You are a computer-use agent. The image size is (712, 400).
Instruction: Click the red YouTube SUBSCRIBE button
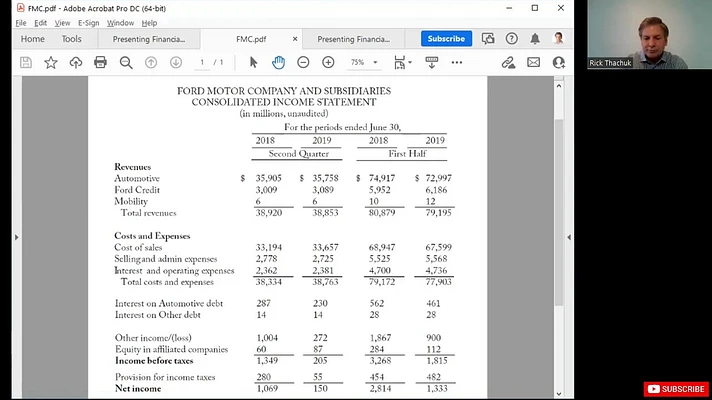coord(676,389)
